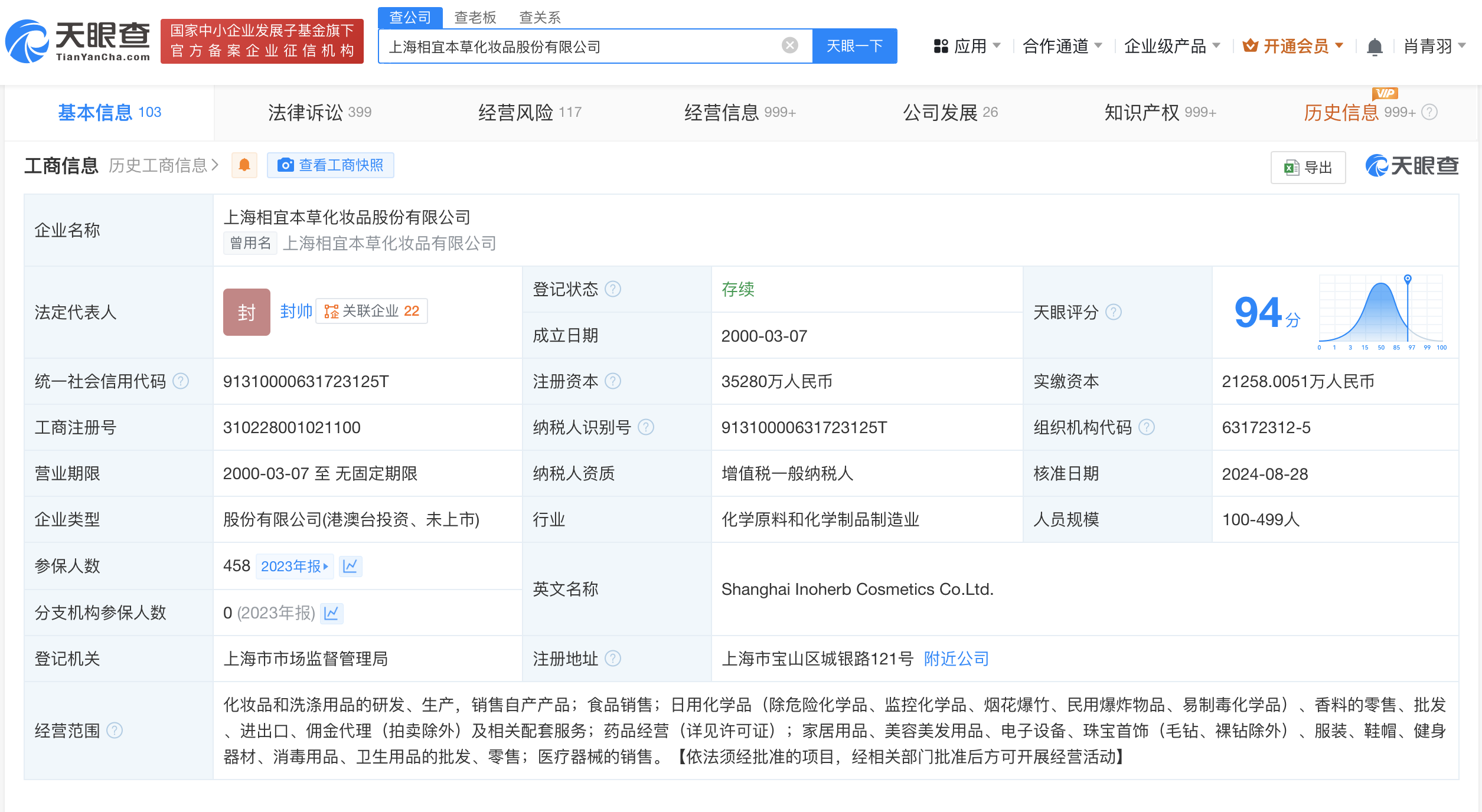This screenshot has height=812, width=1482.
Task: Click the English name Shanghai Inoherb Cosmetics
Action: tap(857, 589)
